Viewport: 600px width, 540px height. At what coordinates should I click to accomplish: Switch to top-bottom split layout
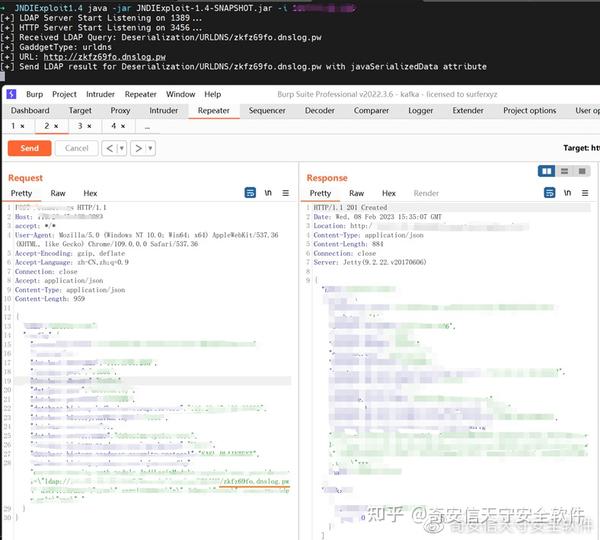[x=564, y=171]
